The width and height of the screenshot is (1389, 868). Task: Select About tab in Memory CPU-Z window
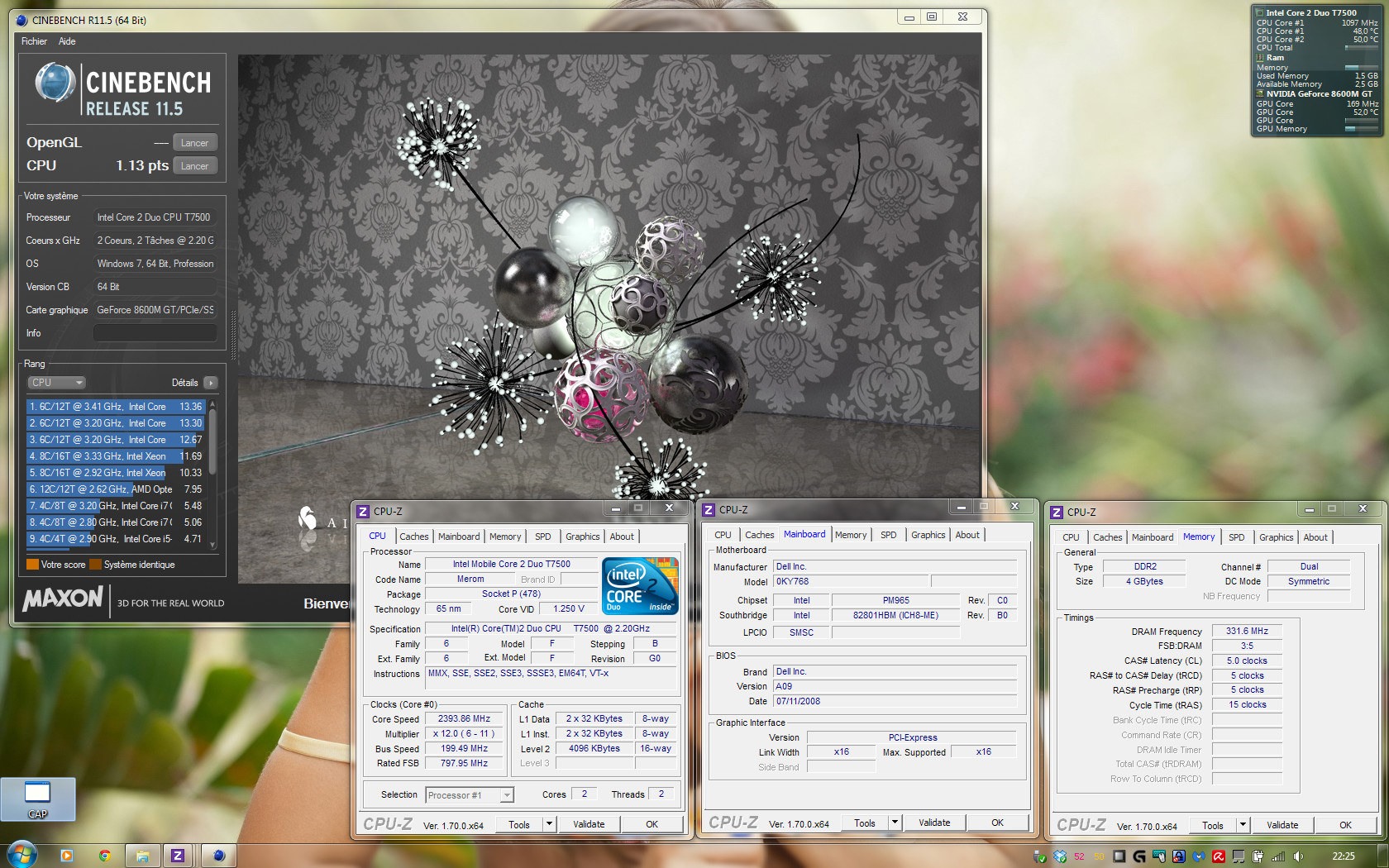[x=1315, y=537]
